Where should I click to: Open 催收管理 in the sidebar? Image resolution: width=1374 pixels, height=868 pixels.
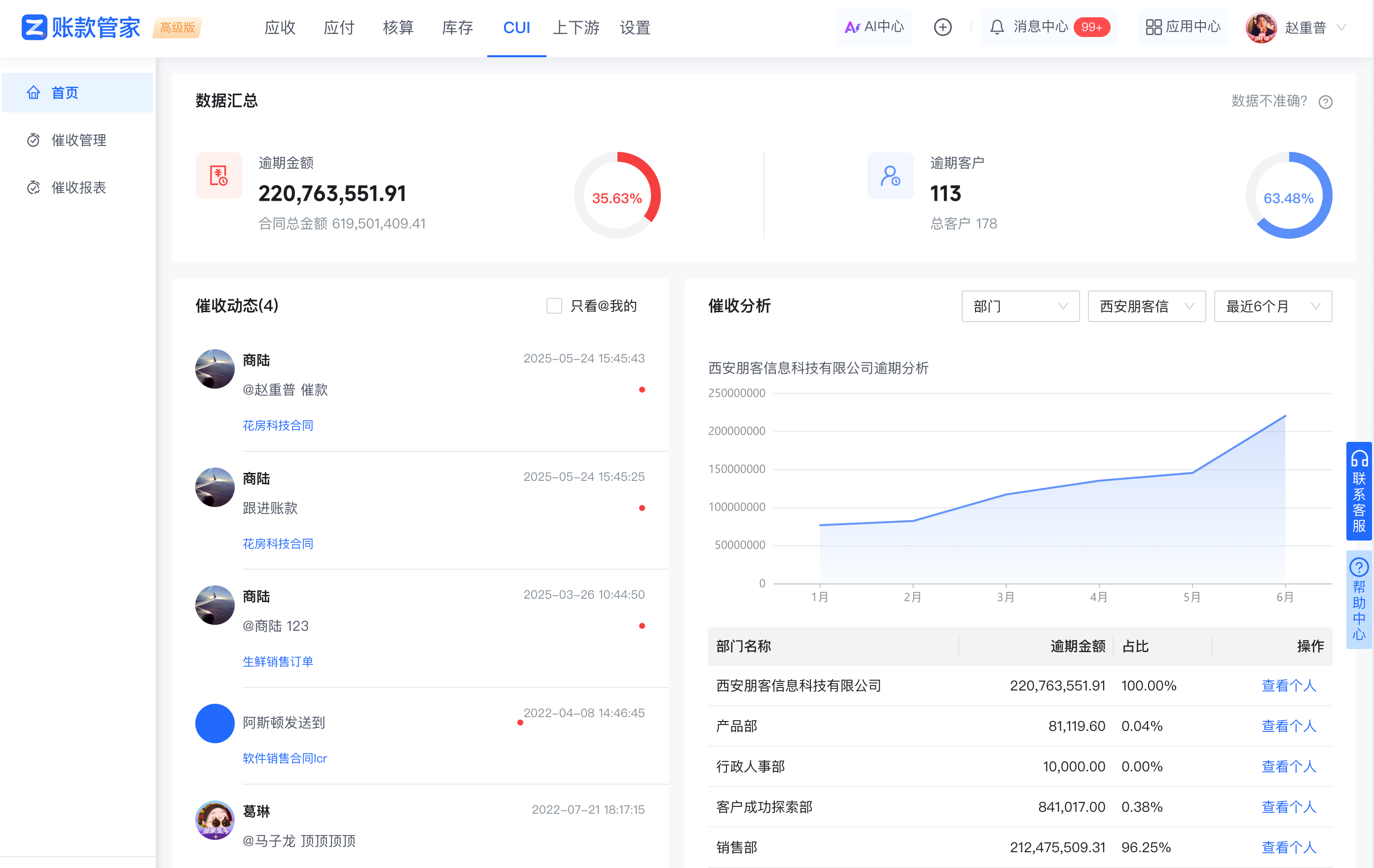[77, 140]
